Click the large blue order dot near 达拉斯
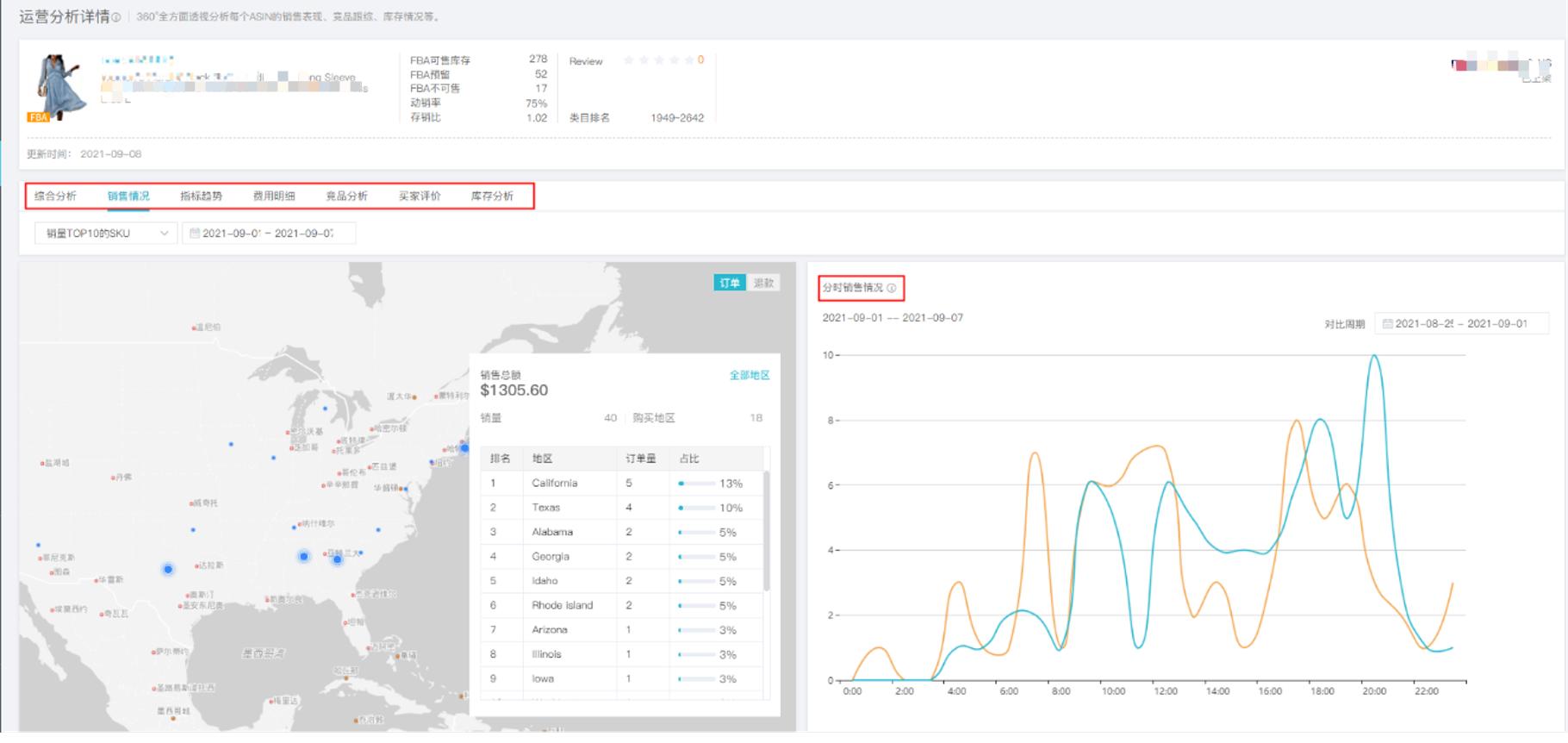 click(x=168, y=569)
